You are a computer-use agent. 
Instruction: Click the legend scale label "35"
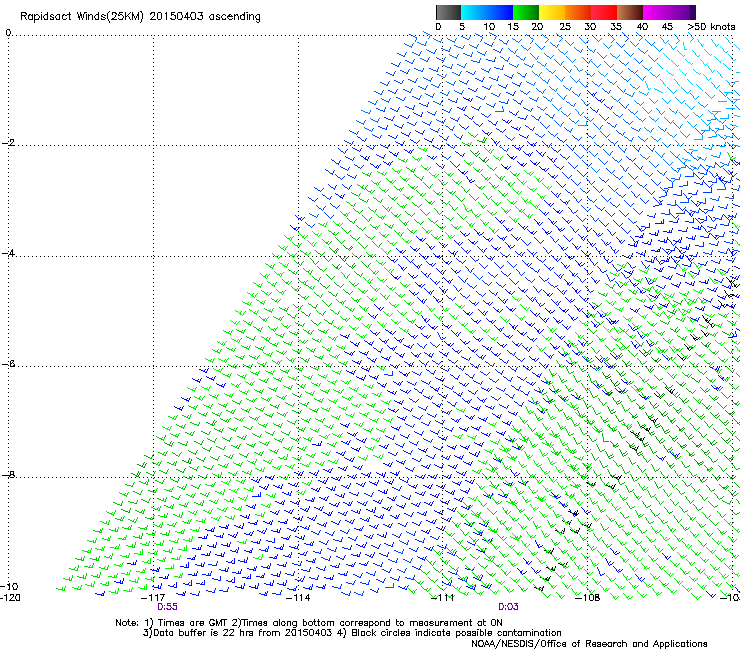pos(616,27)
